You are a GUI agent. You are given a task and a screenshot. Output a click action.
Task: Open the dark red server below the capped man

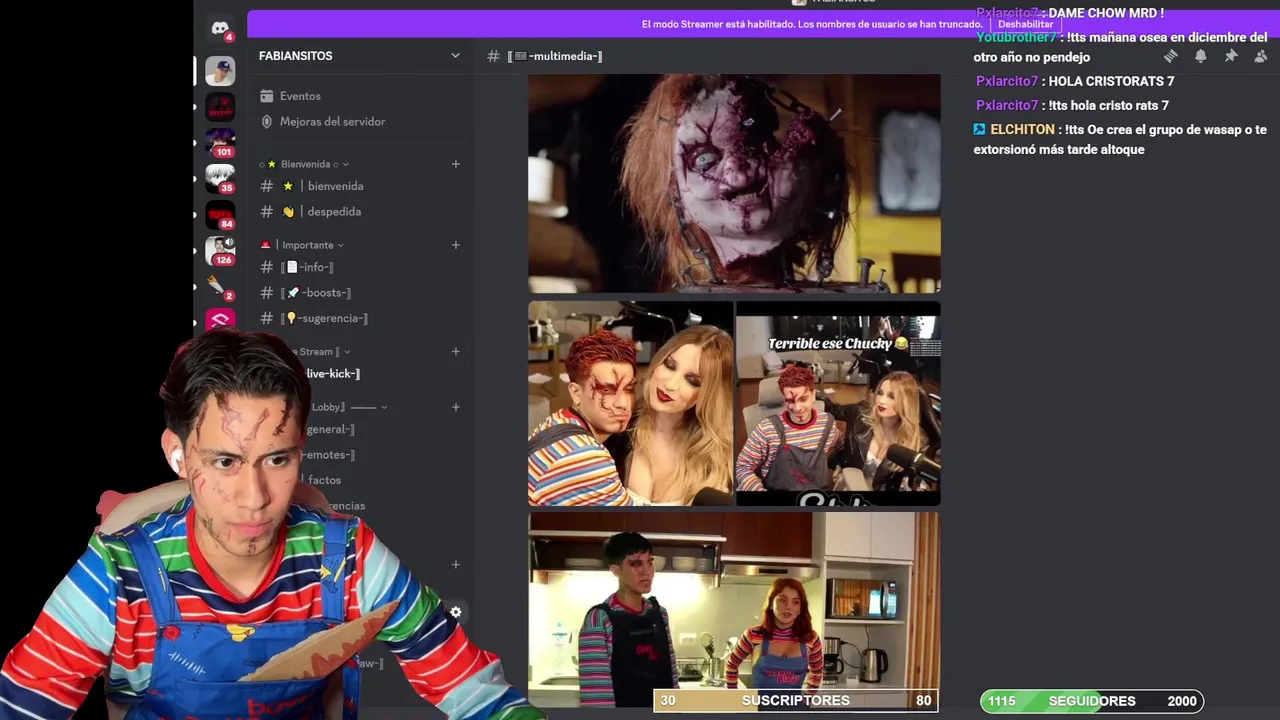tap(220, 106)
